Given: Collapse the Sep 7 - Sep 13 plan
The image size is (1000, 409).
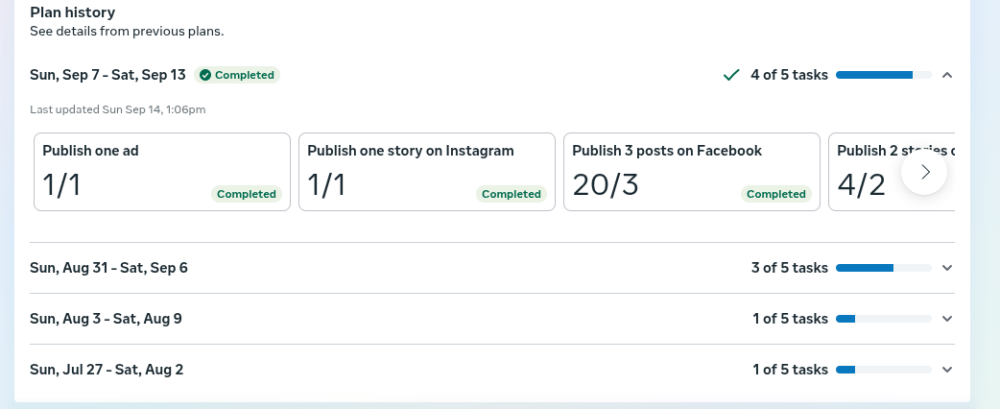Looking at the screenshot, I should (947, 75).
